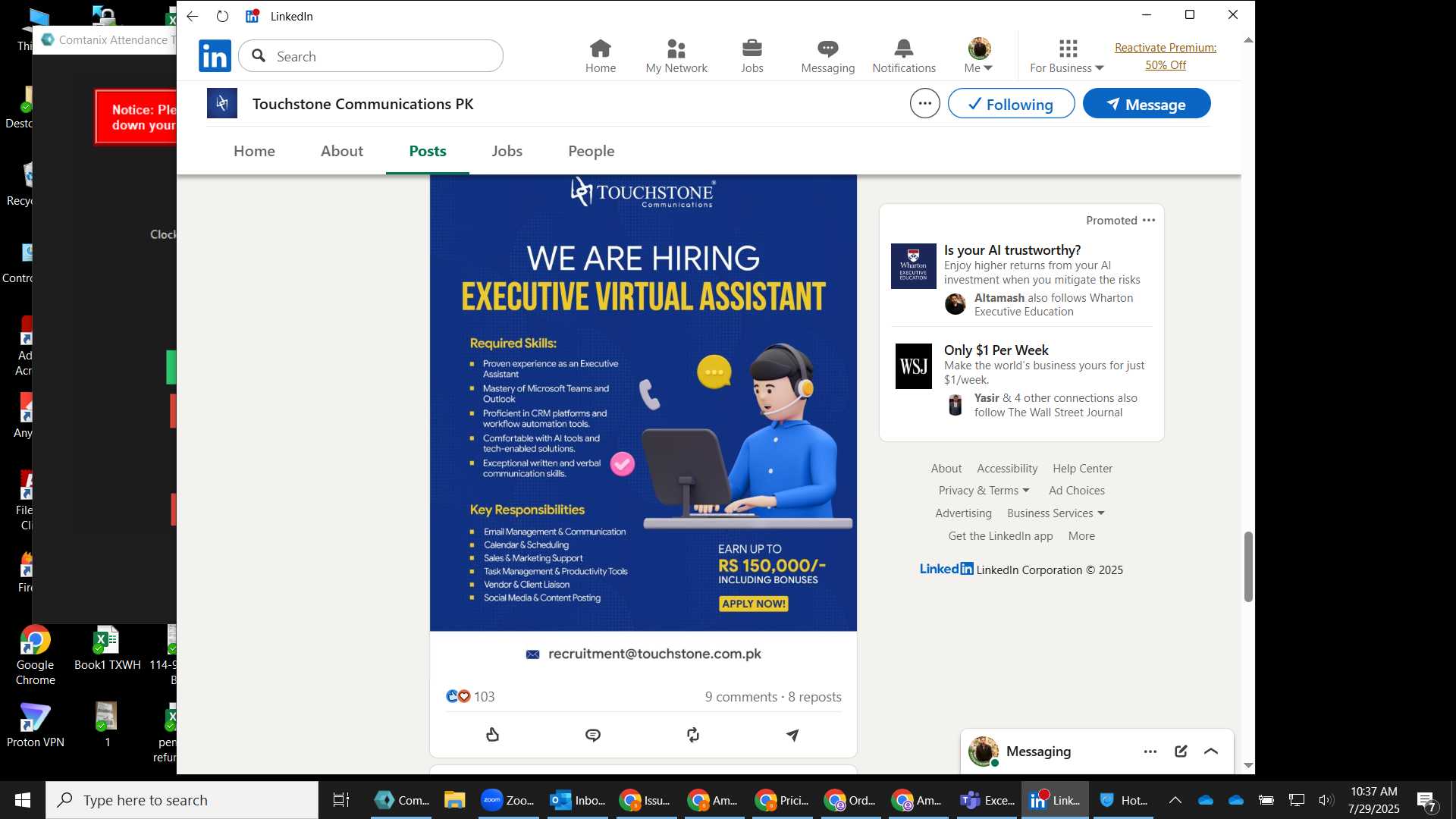The image size is (1456, 819).
Task: Open Touchstone company logo thumbnail
Action: (222, 103)
